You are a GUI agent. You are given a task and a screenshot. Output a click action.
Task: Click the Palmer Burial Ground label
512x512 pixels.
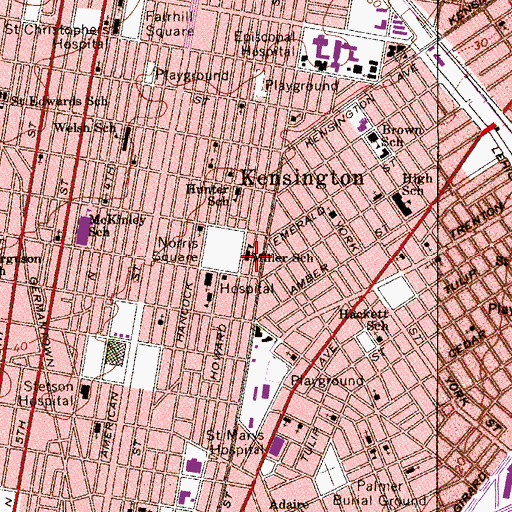[x=380, y=493]
